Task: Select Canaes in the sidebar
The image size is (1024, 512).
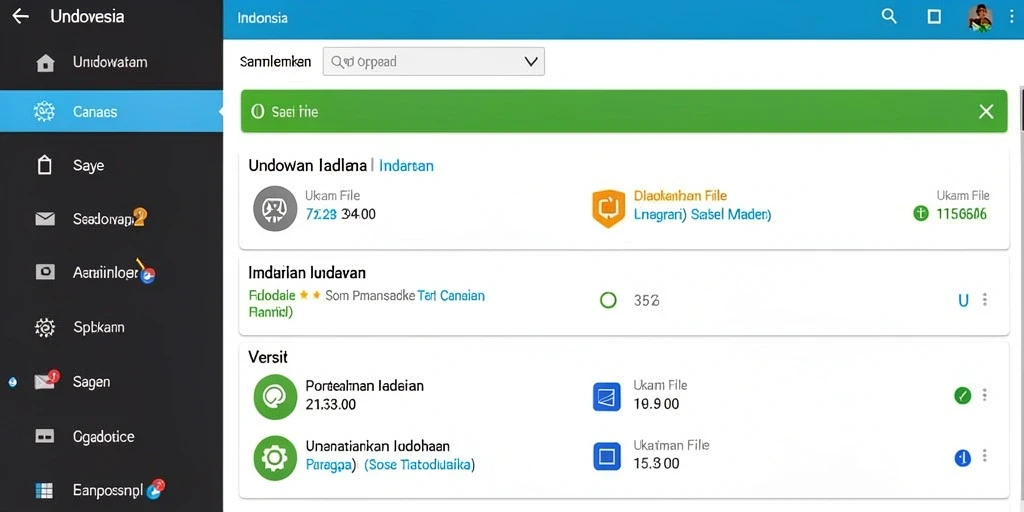Action: pyautogui.click(x=111, y=112)
